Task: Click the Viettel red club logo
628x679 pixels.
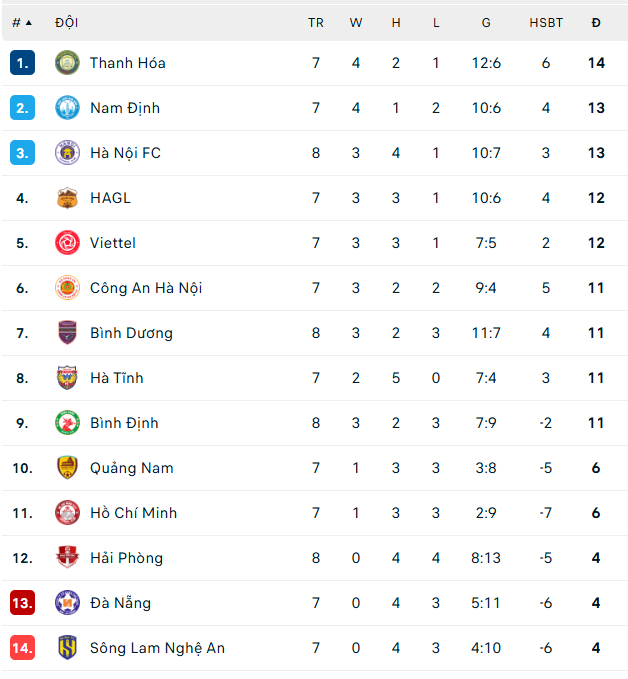Action: (67, 243)
